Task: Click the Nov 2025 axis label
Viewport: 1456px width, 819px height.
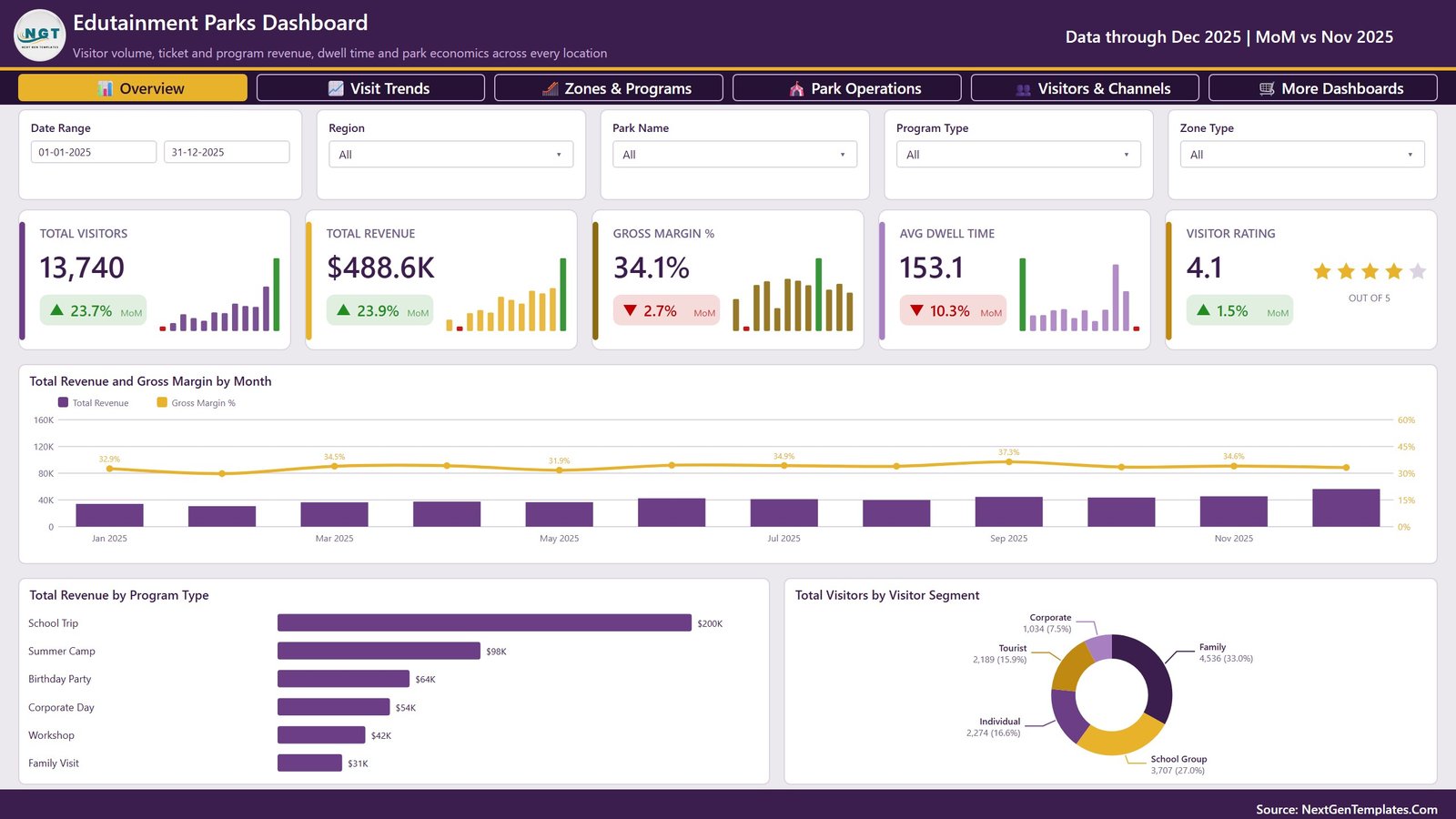Action: point(1234,539)
